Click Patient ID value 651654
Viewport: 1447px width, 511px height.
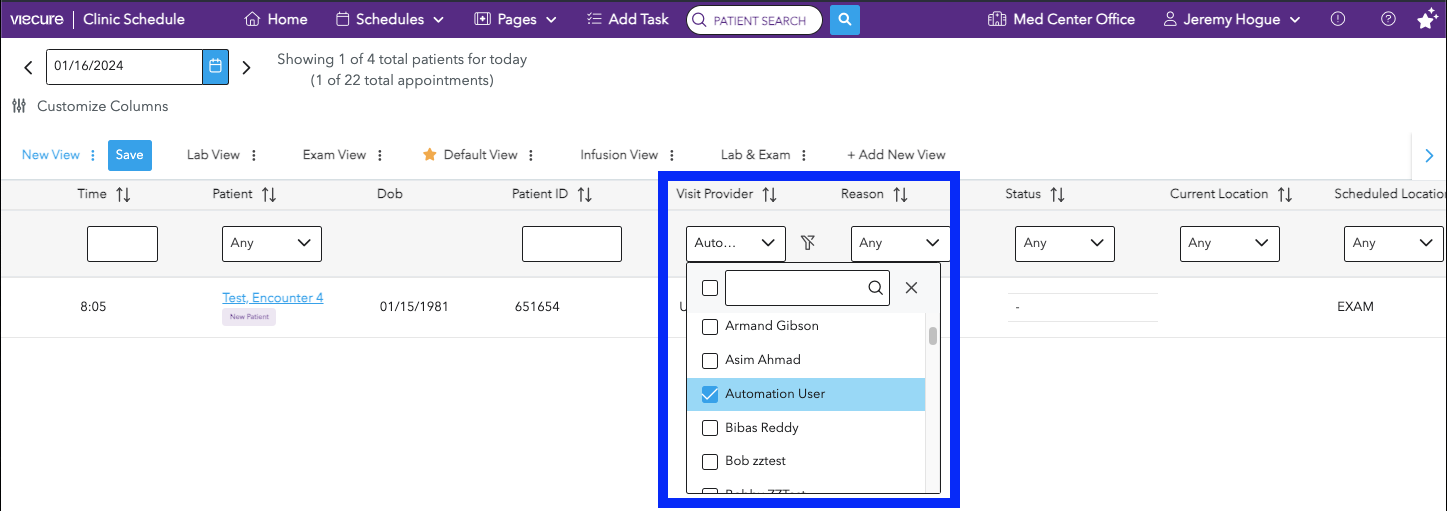537,307
